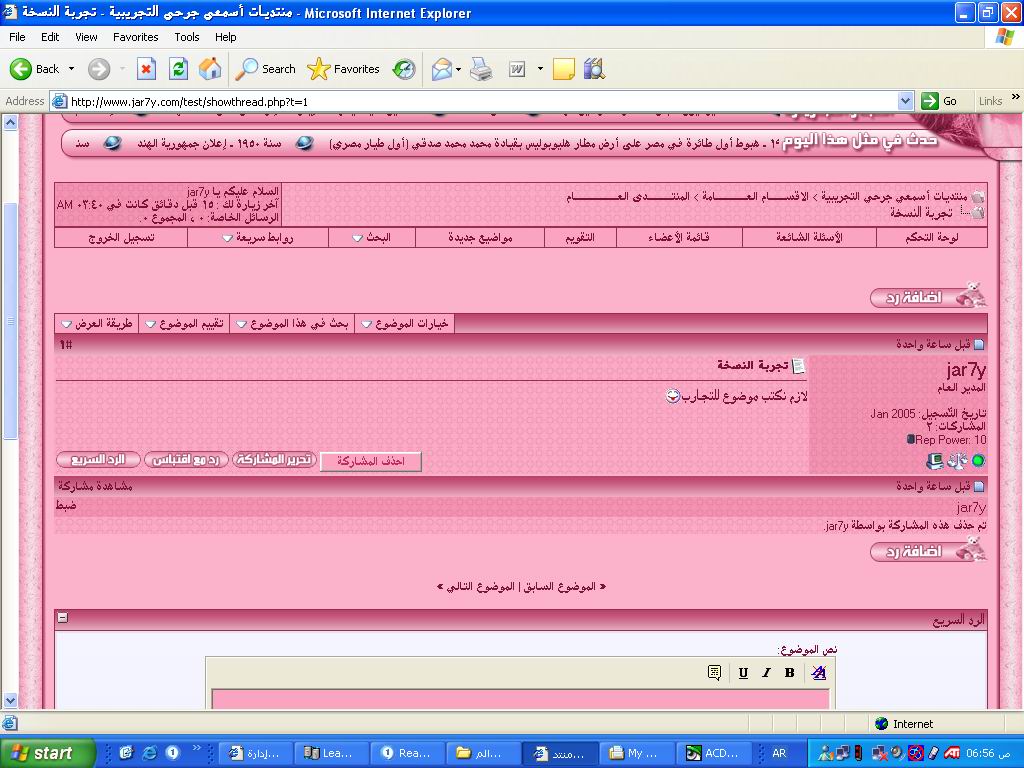Collapse the quick reply panel with the minus button
Viewport: 1024px width, 768px height.
pyautogui.click(x=63, y=617)
